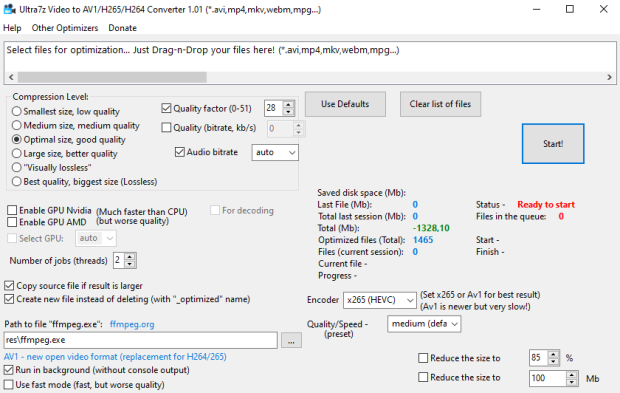Select Large size, better quality
The height and width of the screenshot is (393, 620).
65,153
